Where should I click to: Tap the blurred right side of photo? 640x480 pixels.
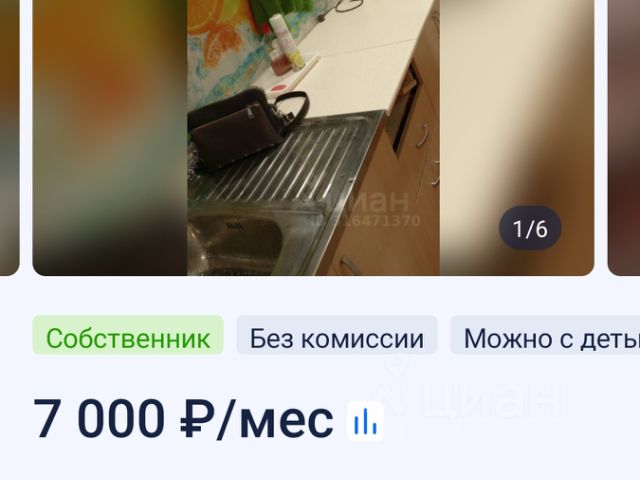pos(517,138)
